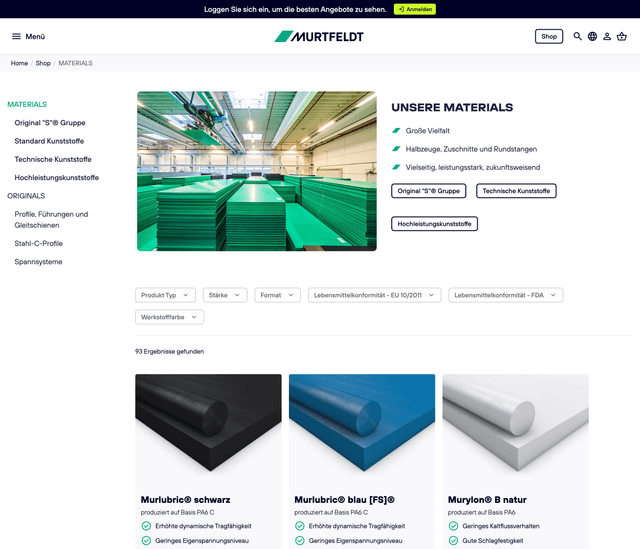
Task: Click the Shop button in header
Action: (549, 36)
